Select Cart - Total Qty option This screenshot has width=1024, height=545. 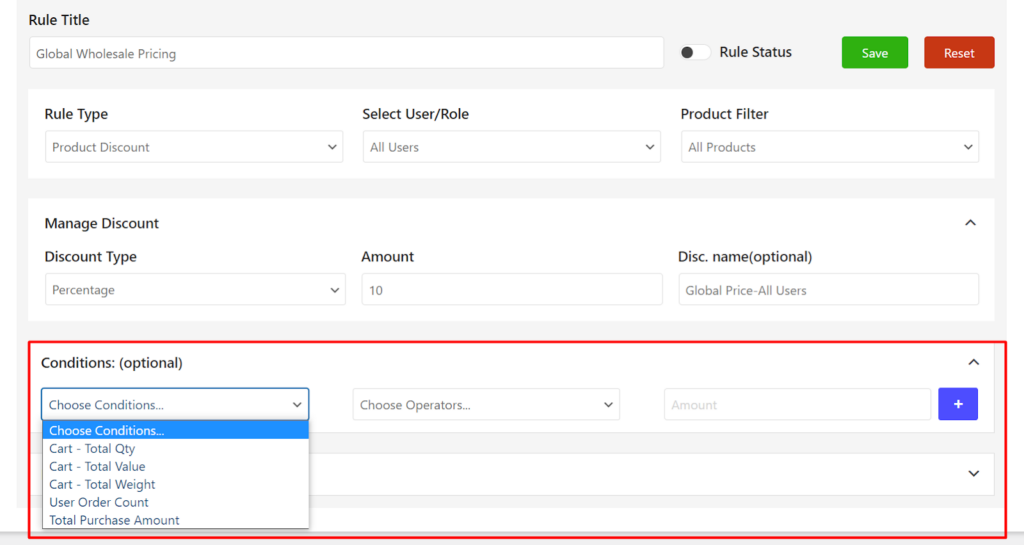(175, 448)
